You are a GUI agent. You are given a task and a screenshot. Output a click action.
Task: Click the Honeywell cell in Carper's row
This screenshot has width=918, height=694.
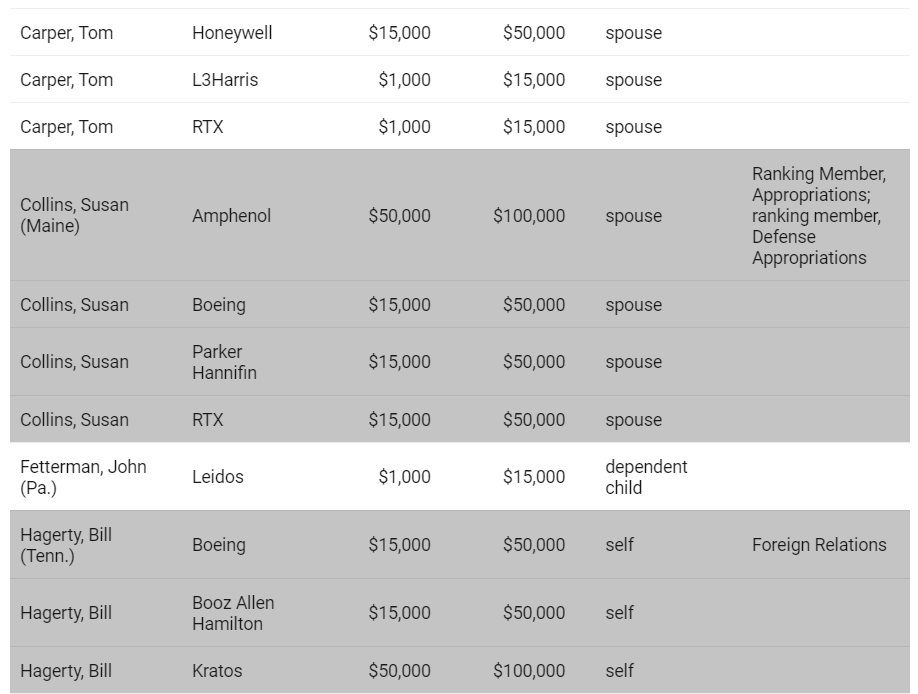[x=232, y=33]
